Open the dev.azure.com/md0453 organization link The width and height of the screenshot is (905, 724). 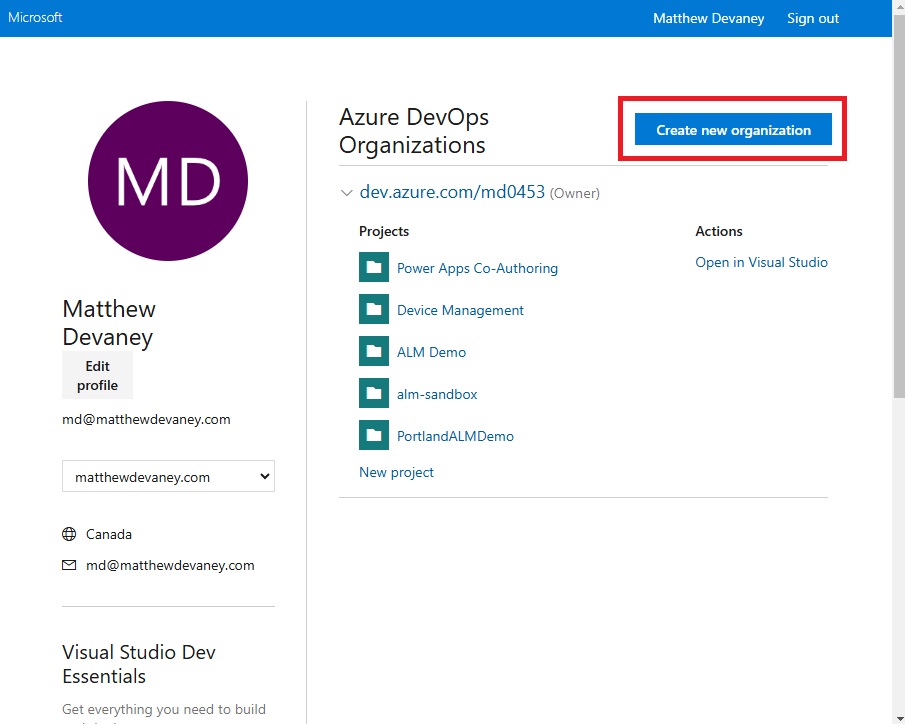click(x=452, y=192)
